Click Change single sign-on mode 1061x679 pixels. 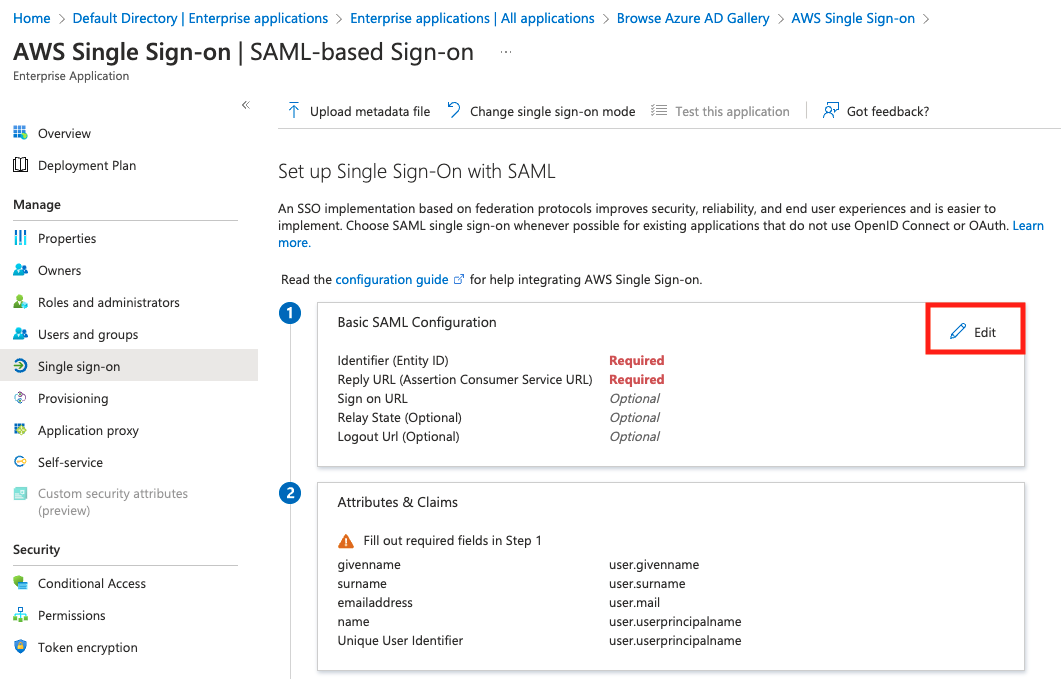(541, 111)
